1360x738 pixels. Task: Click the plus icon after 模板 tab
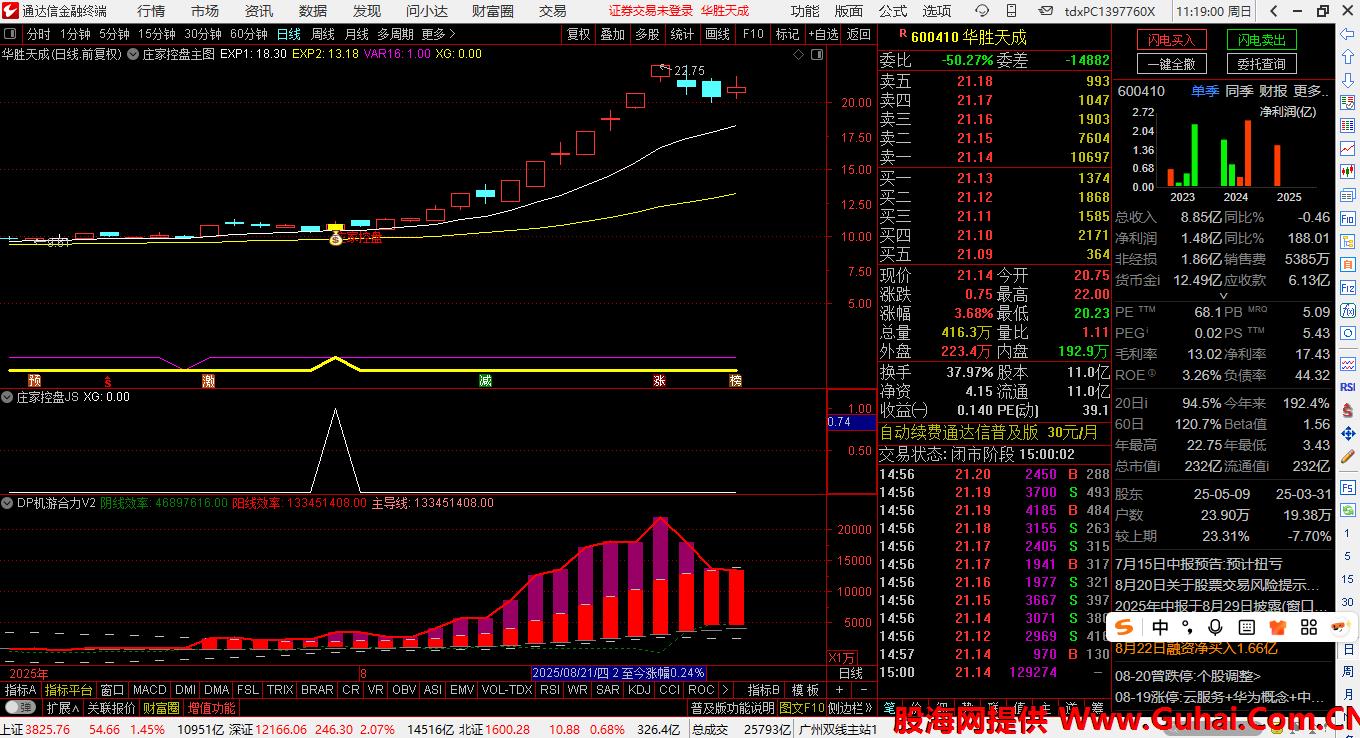tap(838, 690)
